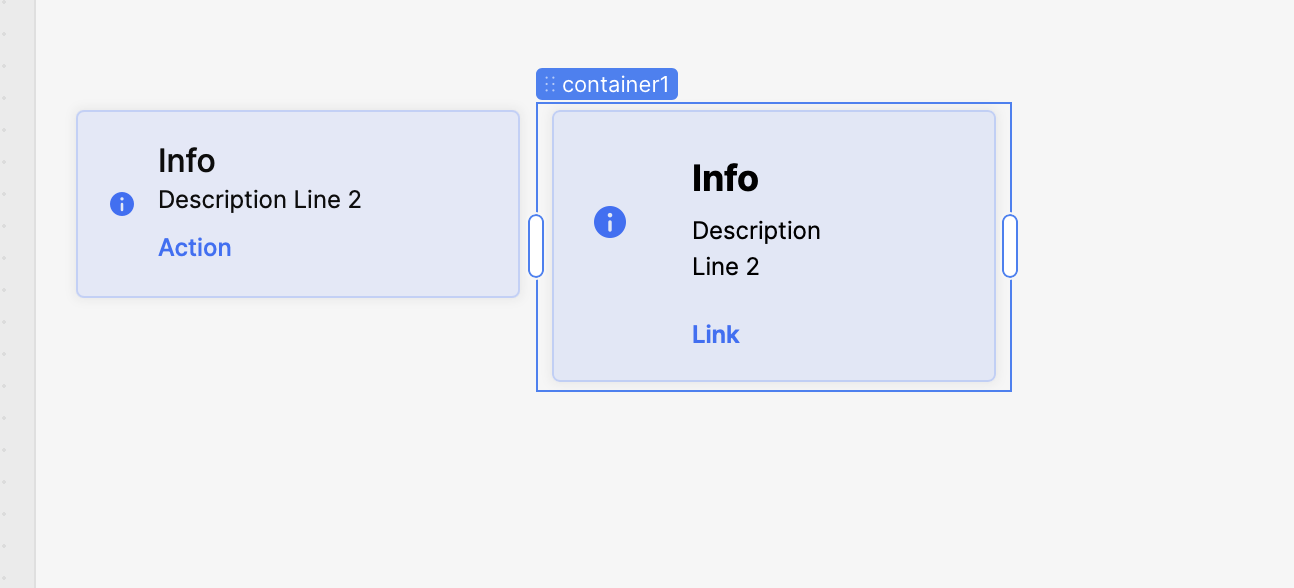Click the 'Description Line 2' text in left card
This screenshot has height=588, width=1294.
pyautogui.click(x=259, y=200)
